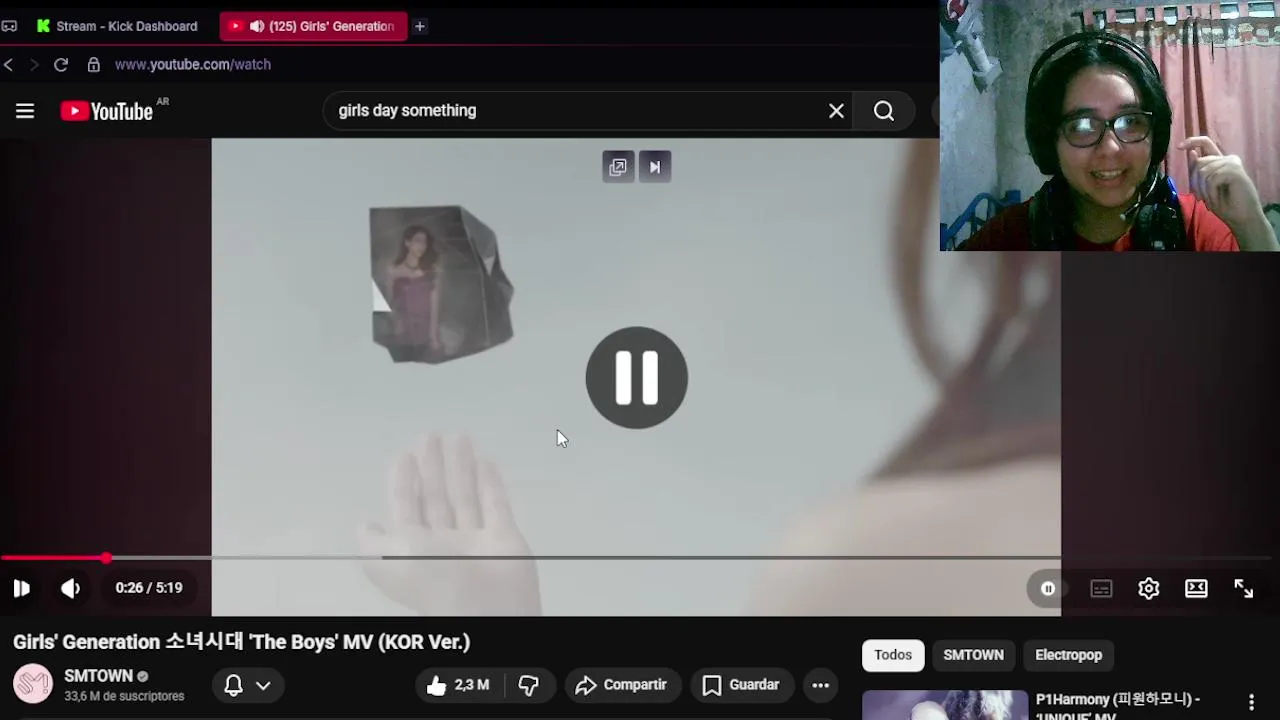Dislike the video
The width and height of the screenshot is (1280, 720).
tap(529, 685)
